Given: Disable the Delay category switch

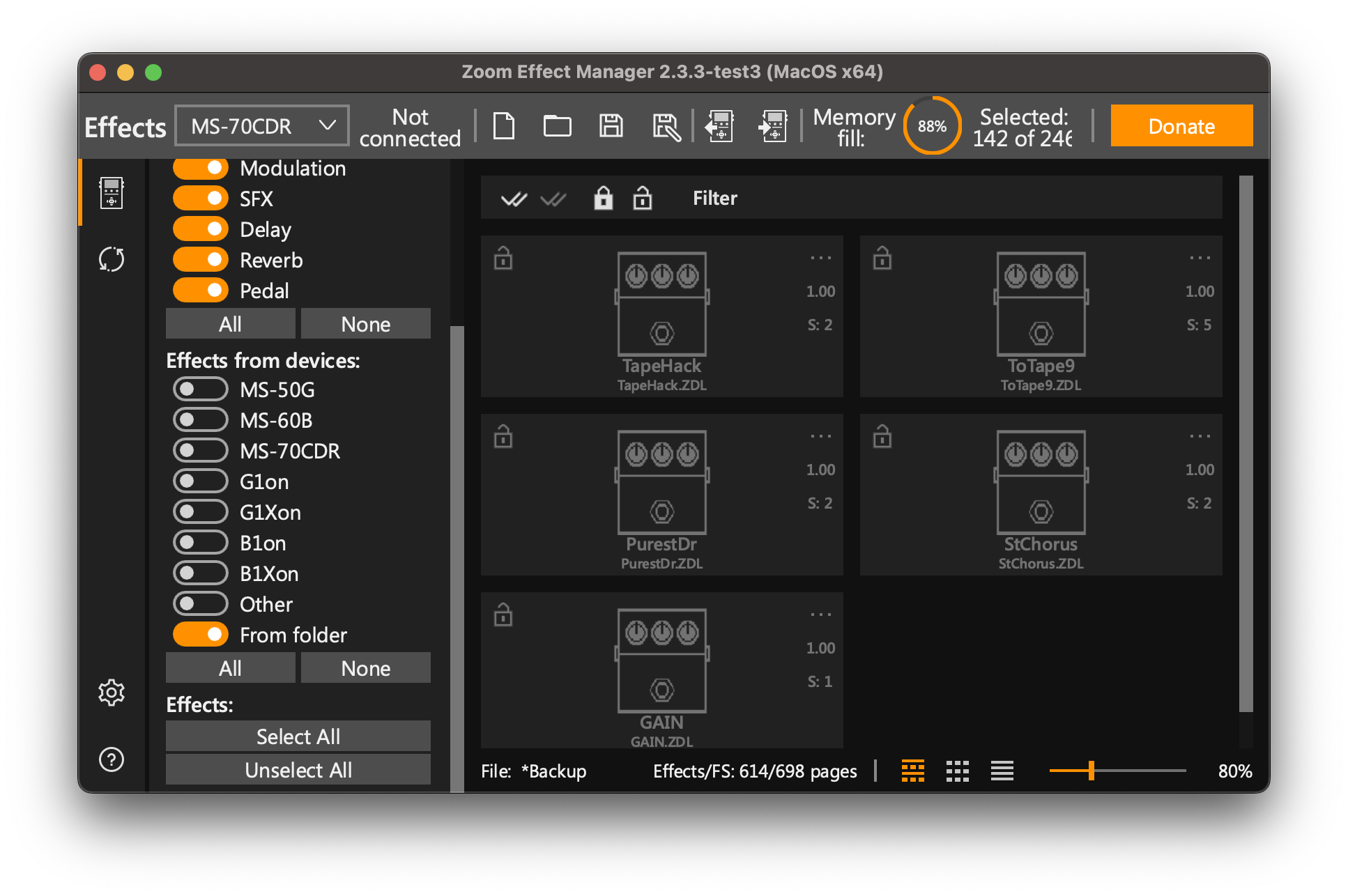Looking at the screenshot, I should pyautogui.click(x=201, y=229).
